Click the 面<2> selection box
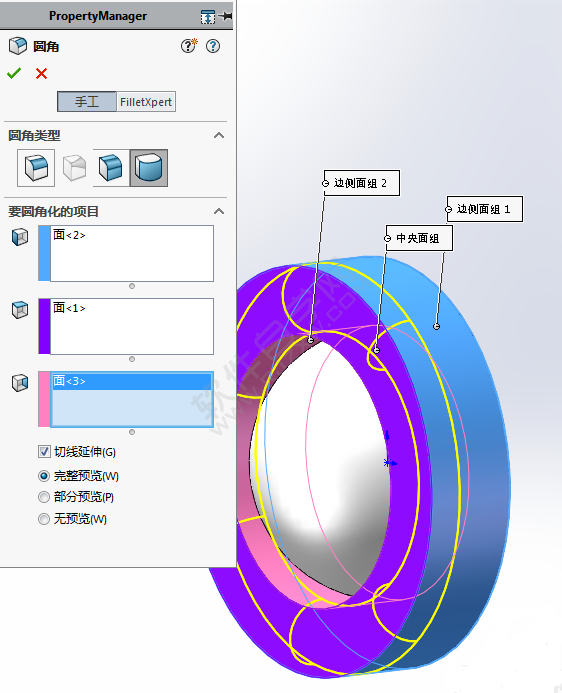562x693 pixels. point(132,253)
